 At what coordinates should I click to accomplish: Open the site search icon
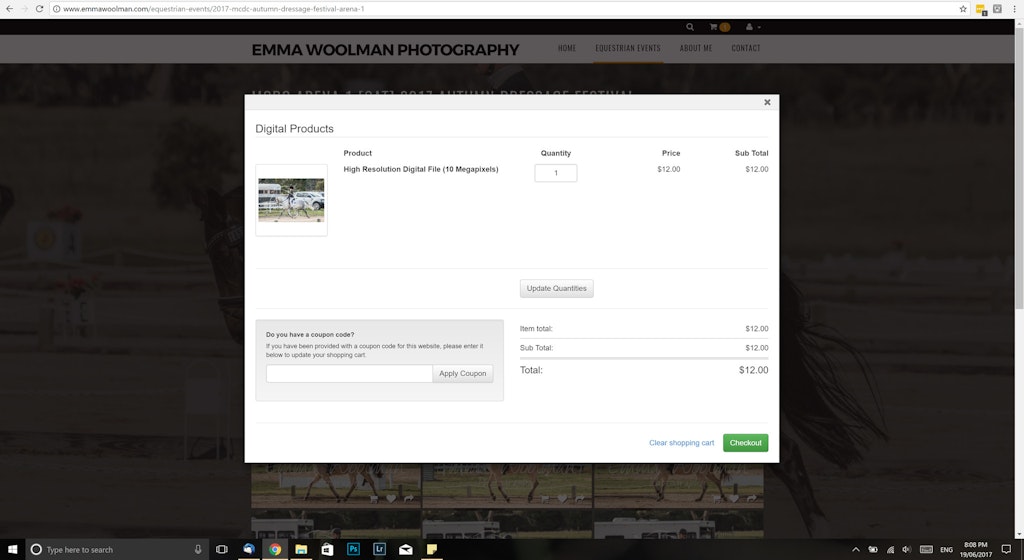tap(690, 27)
